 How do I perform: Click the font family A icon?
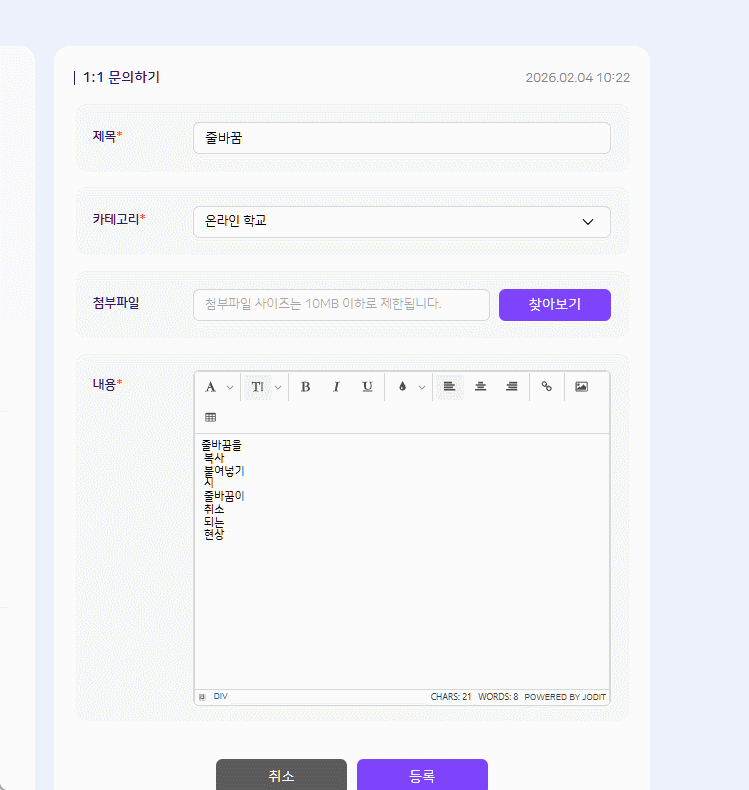[210, 387]
